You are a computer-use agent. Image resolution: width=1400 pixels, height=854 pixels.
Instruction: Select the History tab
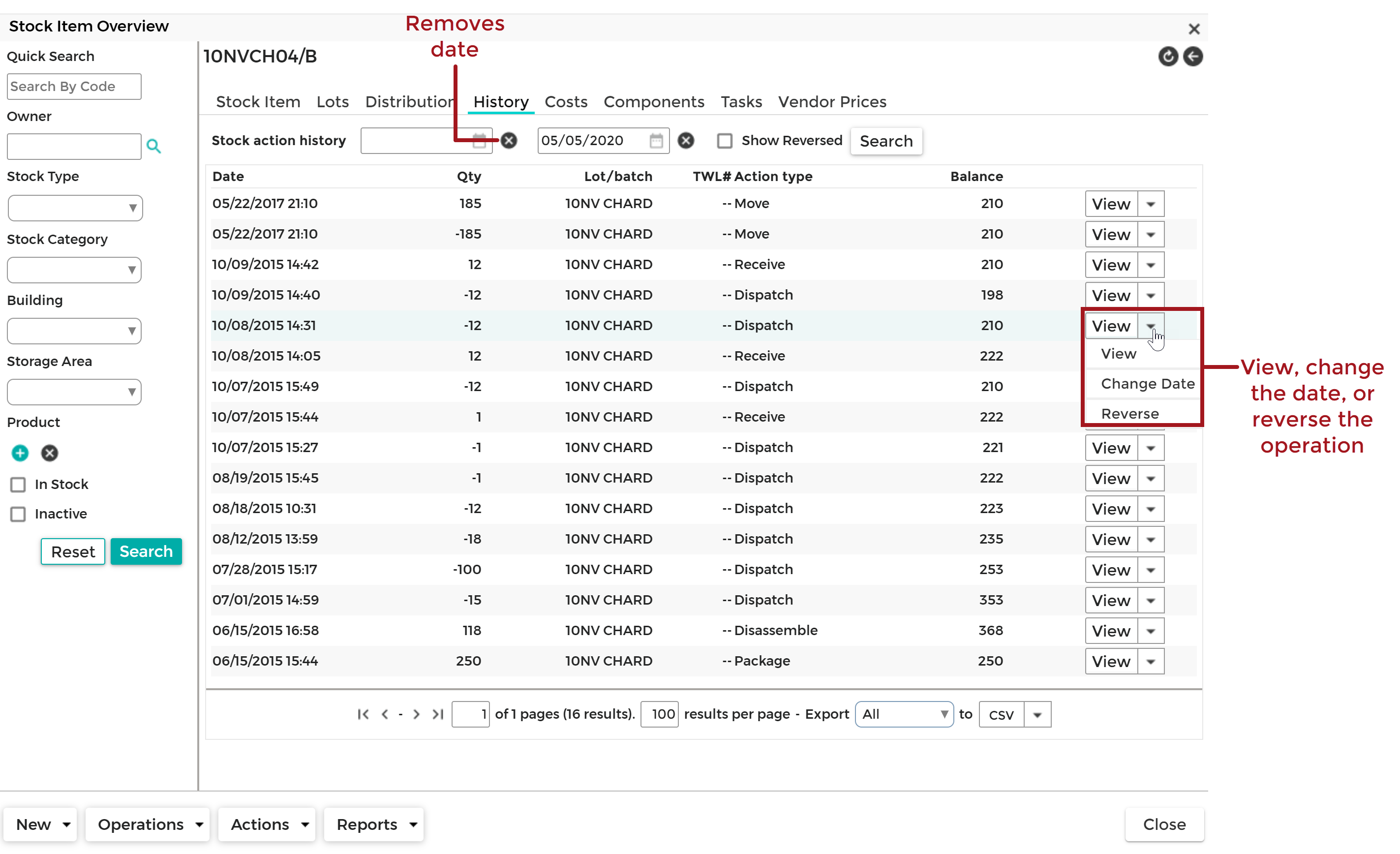point(501,102)
